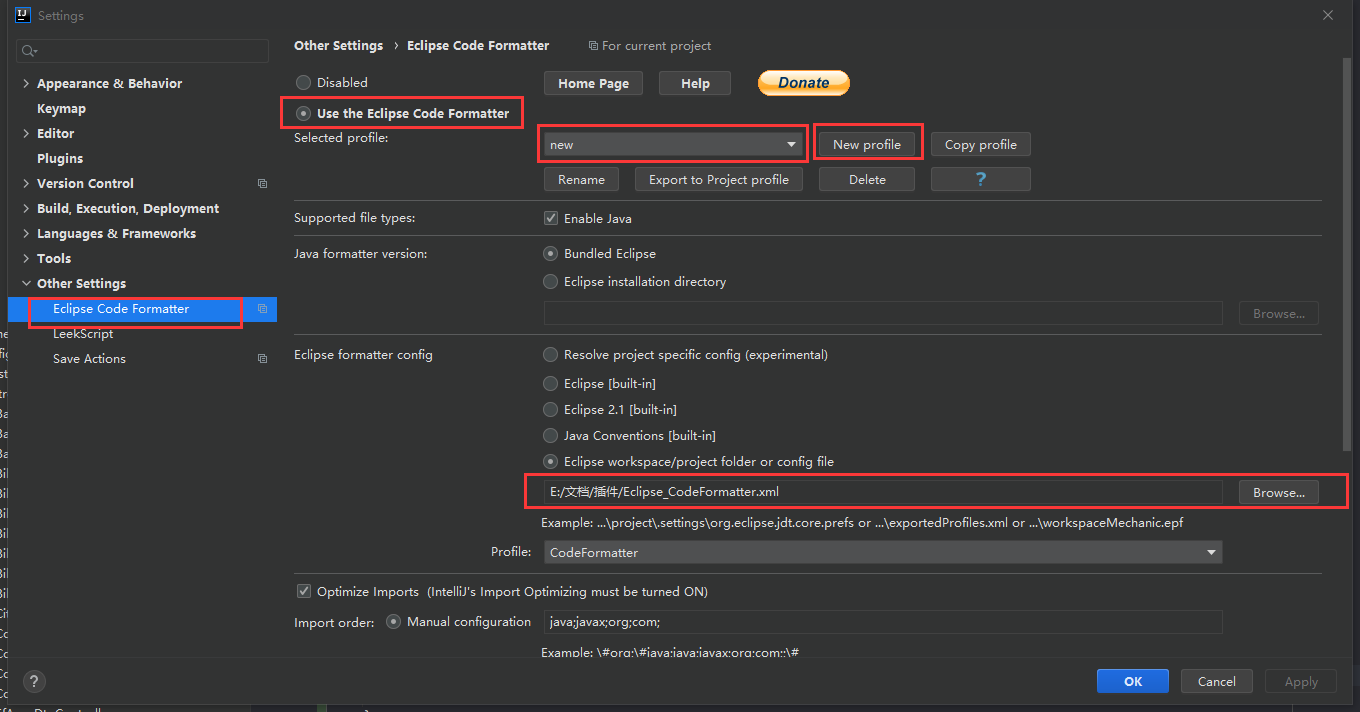Click the import order text field

click(x=883, y=622)
